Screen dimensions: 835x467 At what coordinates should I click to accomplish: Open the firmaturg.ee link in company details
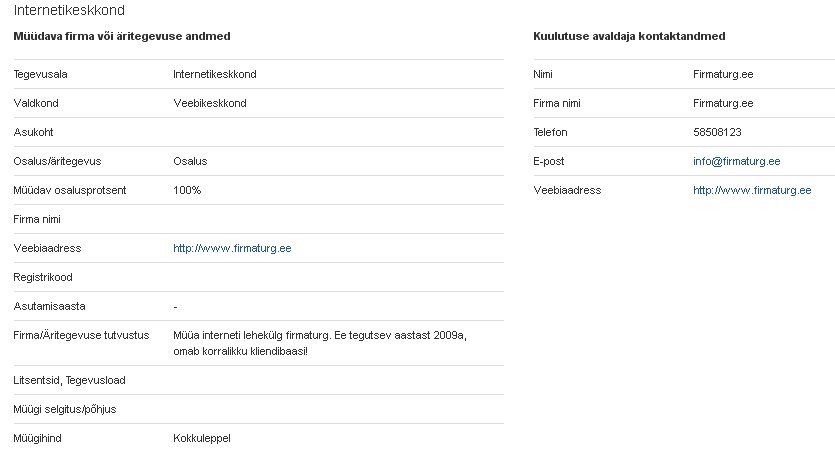click(x=232, y=248)
